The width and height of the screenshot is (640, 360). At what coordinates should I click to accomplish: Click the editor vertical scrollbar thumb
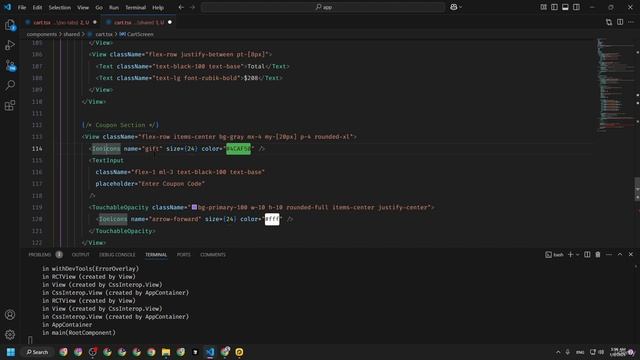tap(637, 189)
